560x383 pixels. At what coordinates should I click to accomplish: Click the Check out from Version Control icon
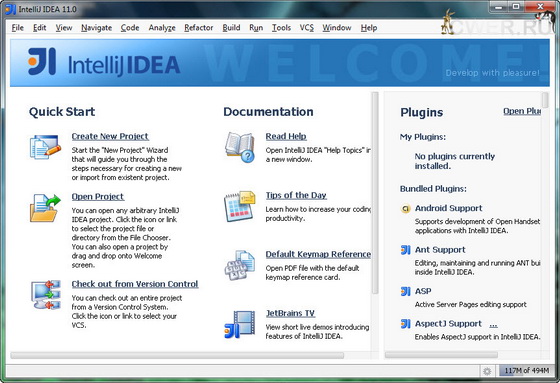(45, 295)
